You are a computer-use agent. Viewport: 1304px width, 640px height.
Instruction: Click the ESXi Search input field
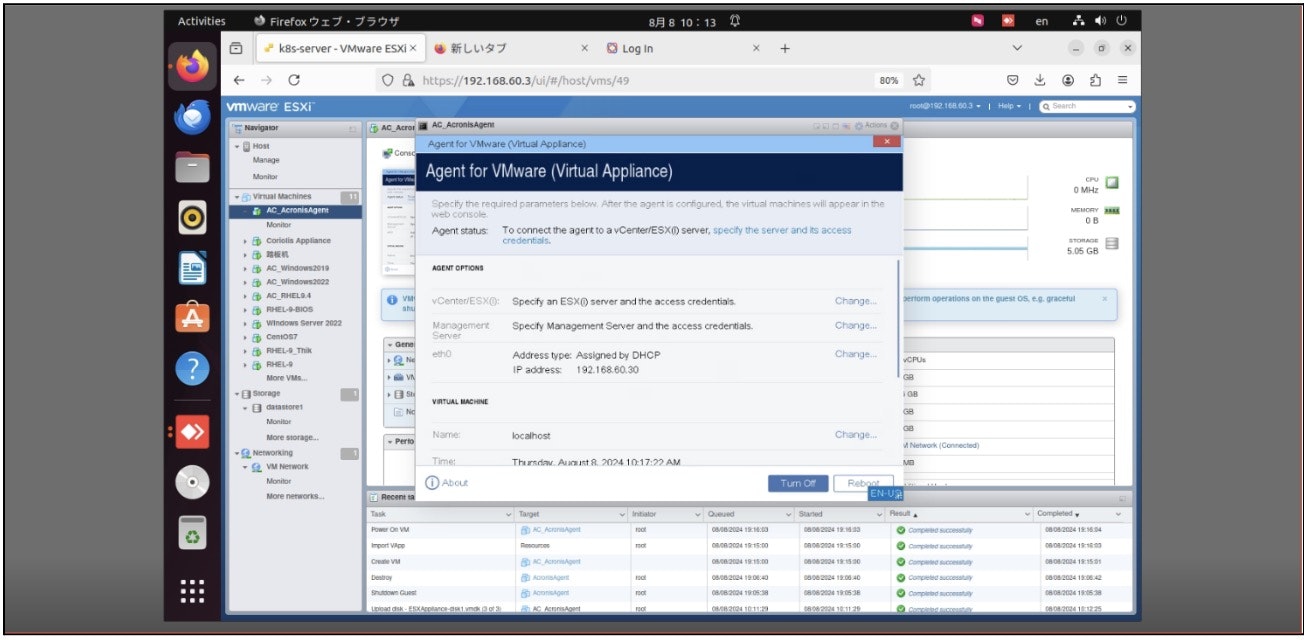(1087, 106)
